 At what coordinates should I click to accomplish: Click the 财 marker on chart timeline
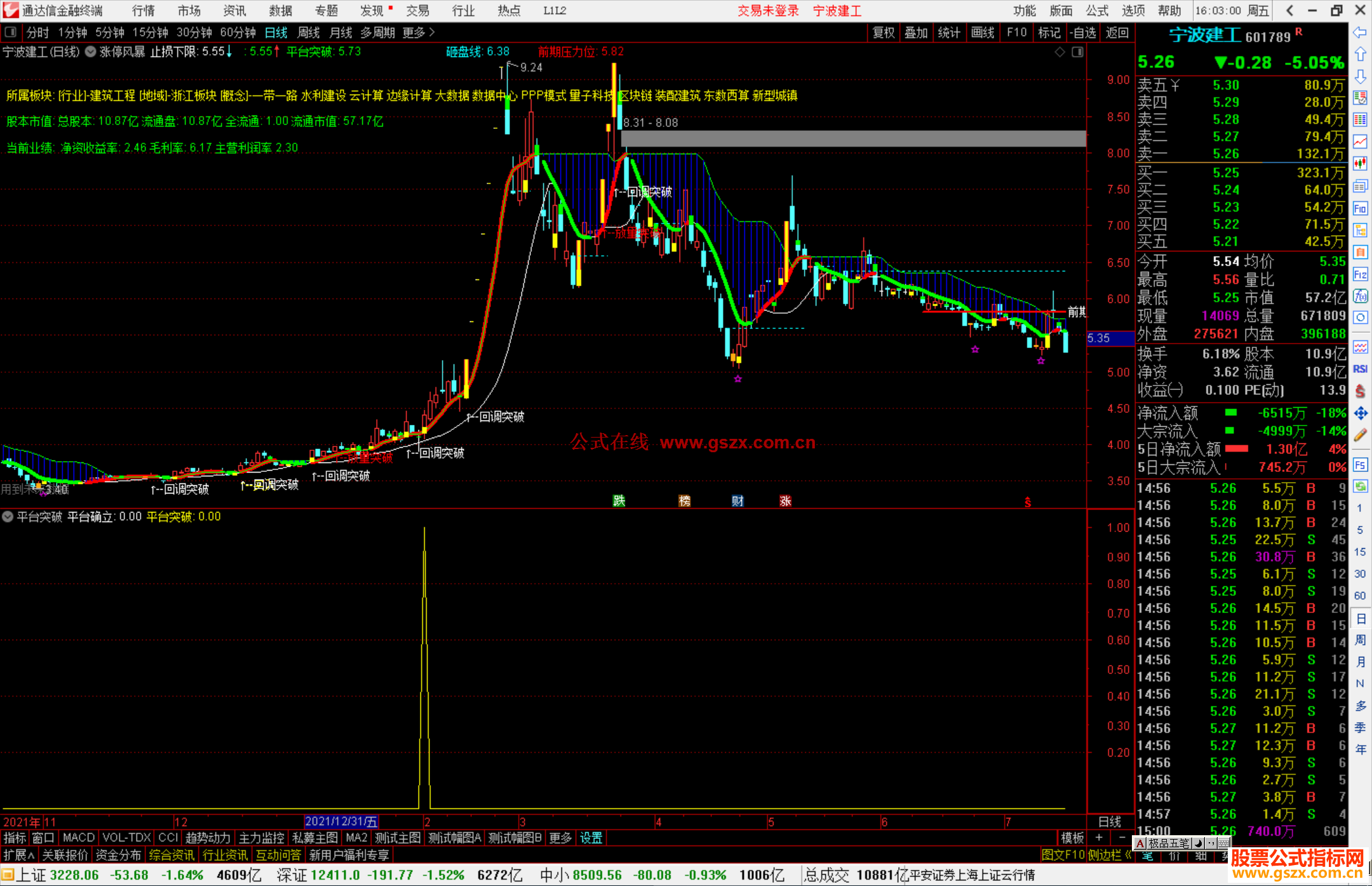(737, 500)
